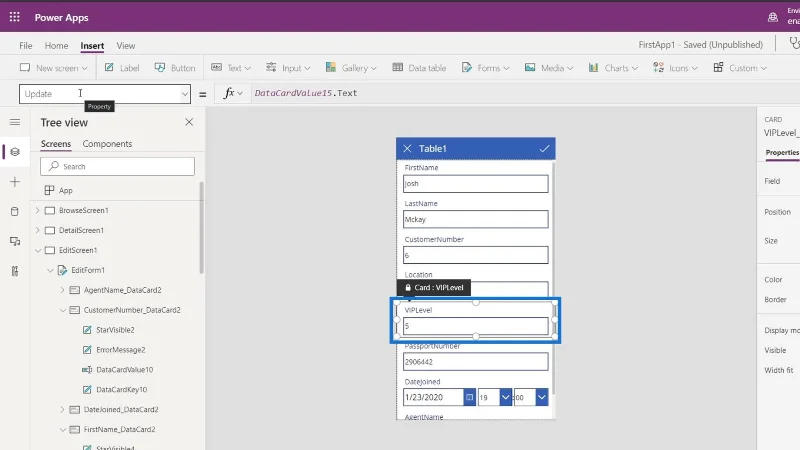Open the Media dropdown
Viewport: 800px width, 450px height.
tap(548, 68)
